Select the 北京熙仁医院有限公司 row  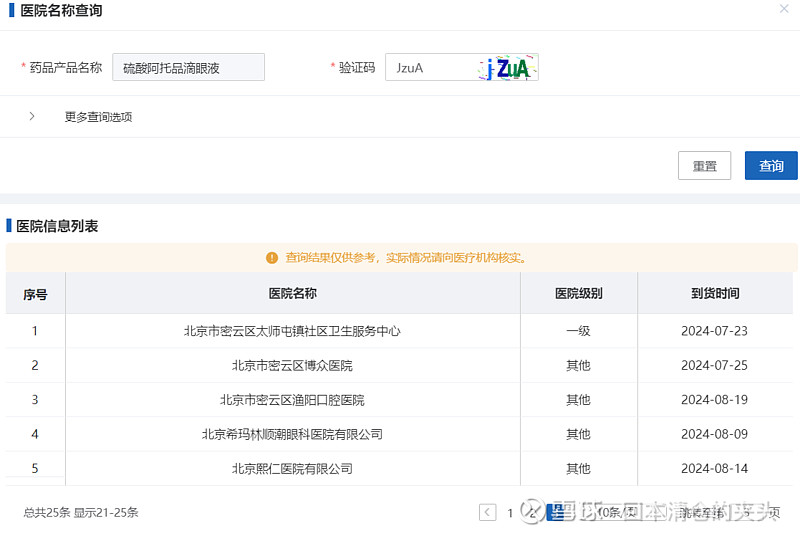292,469
